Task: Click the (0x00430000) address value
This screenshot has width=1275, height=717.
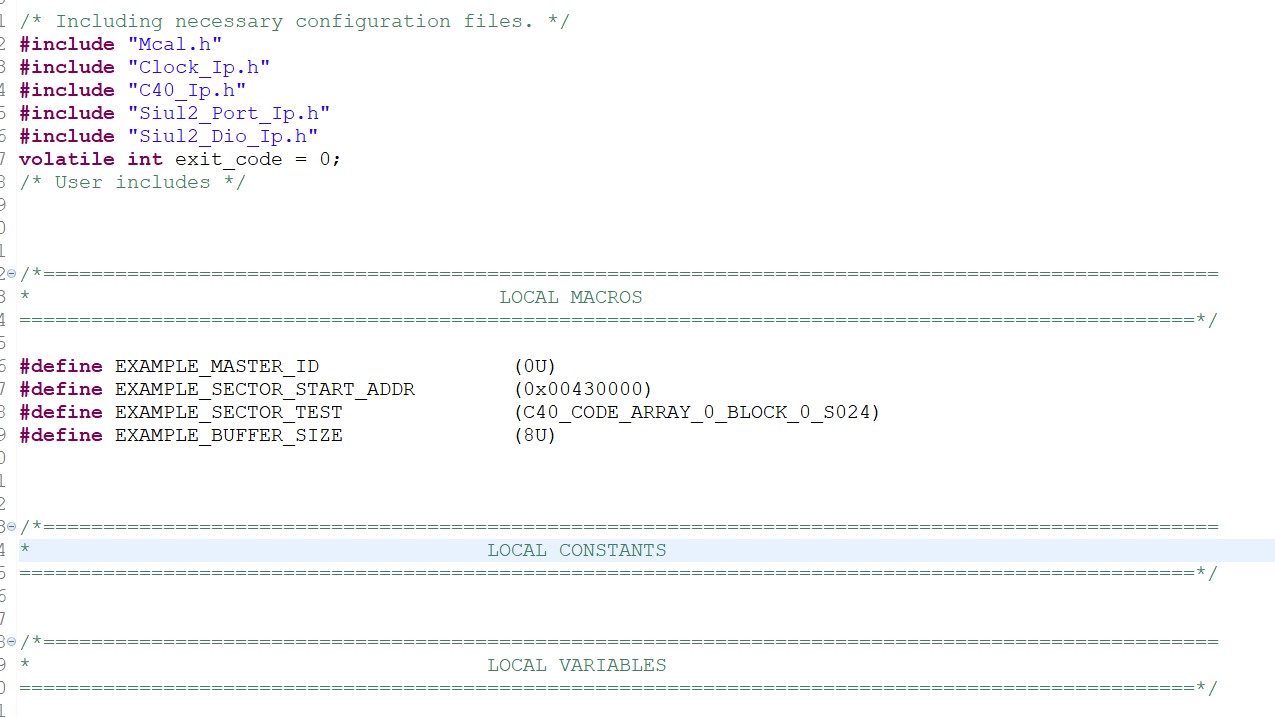Action: click(583, 389)
